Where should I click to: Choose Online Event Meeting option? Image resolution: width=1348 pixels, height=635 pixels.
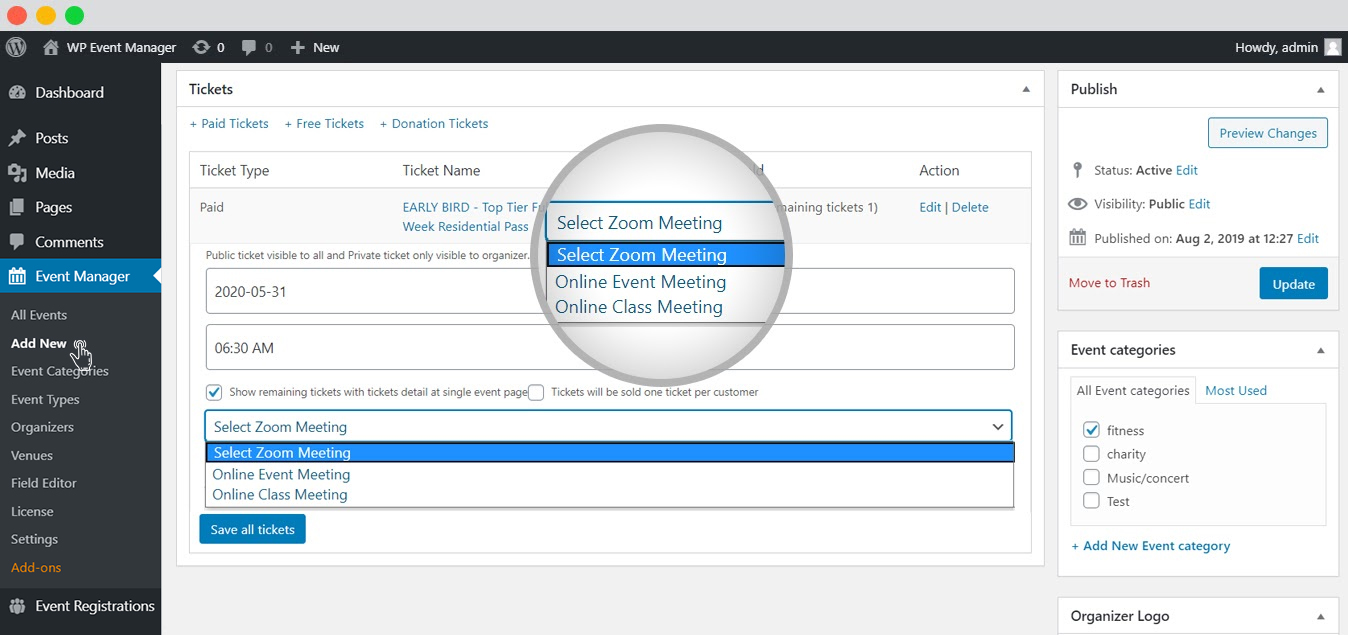coord(609,475)
